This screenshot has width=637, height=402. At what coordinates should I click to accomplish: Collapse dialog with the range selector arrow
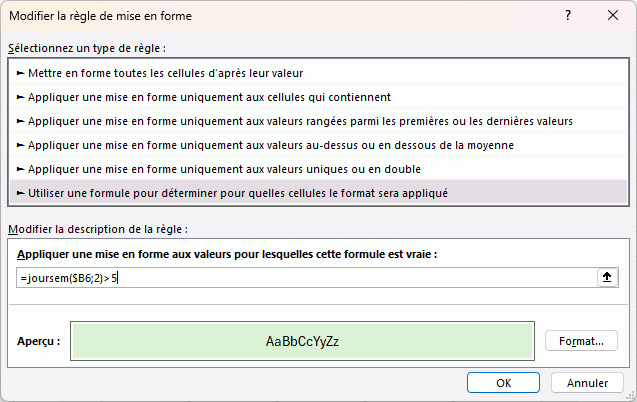click(x=606, y=278)
